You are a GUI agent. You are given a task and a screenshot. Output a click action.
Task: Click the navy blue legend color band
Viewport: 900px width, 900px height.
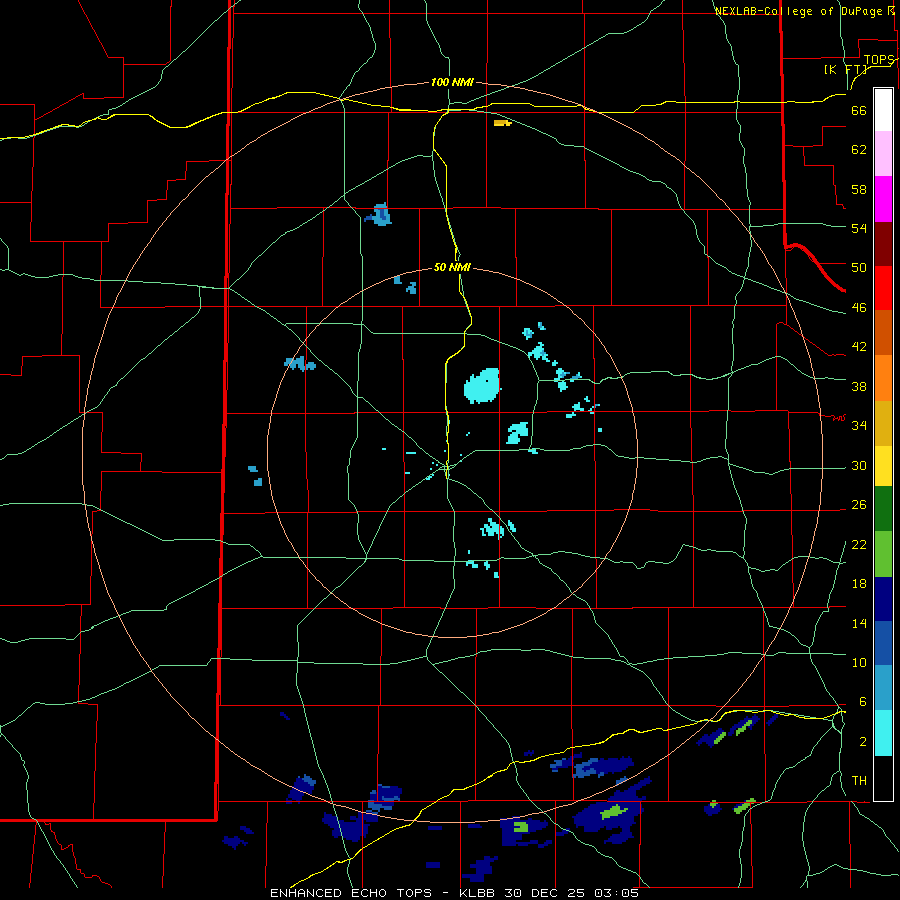(x=883, y=599)
